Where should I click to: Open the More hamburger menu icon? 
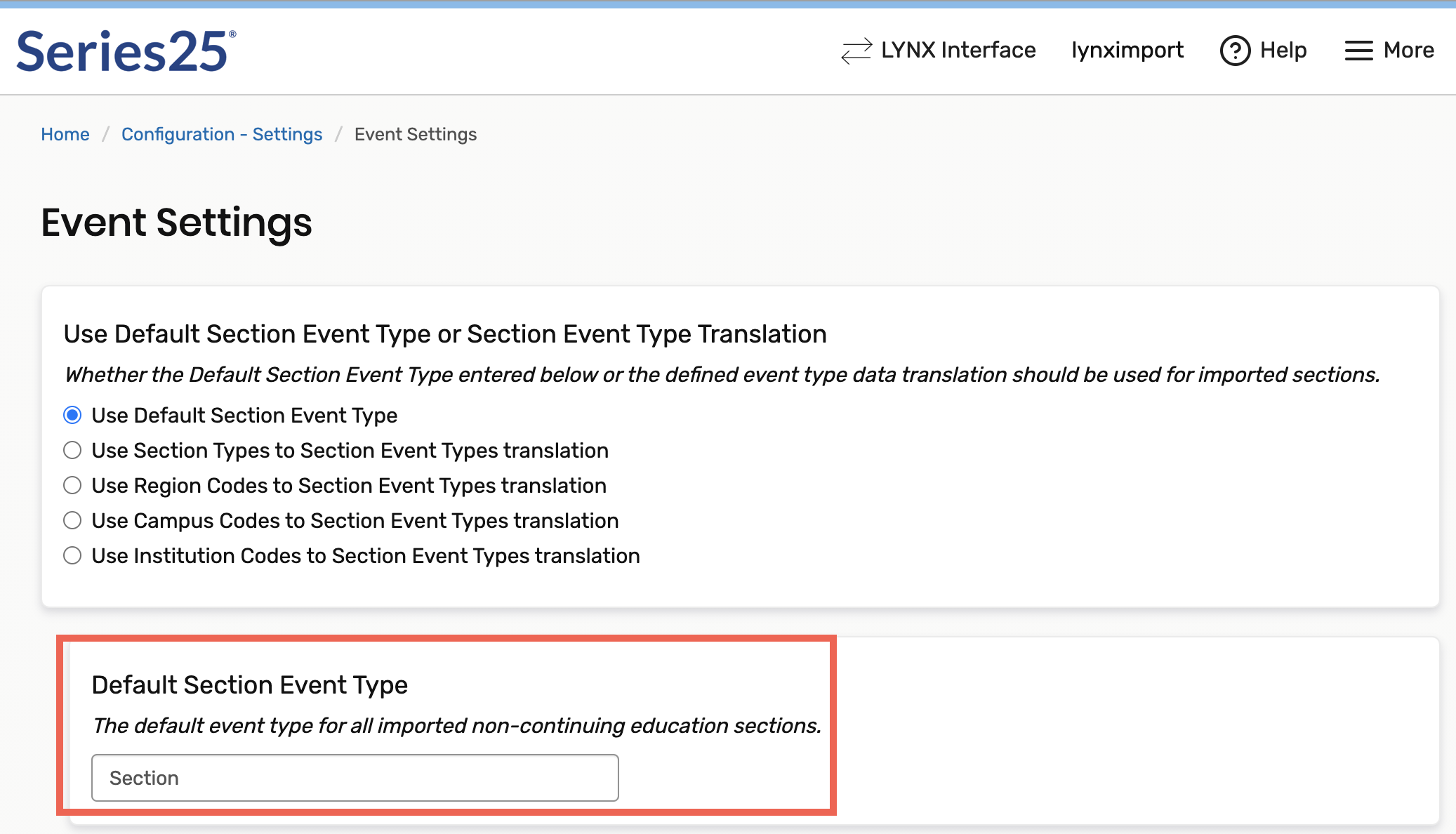[1358, 51]
